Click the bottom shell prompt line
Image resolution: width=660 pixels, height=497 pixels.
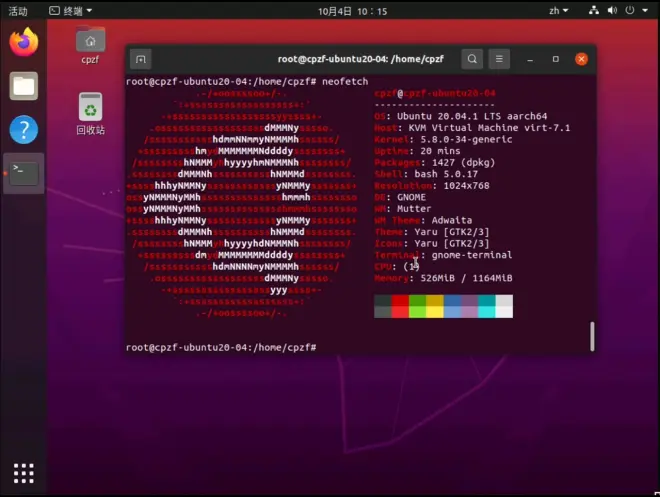click(221, 347)
